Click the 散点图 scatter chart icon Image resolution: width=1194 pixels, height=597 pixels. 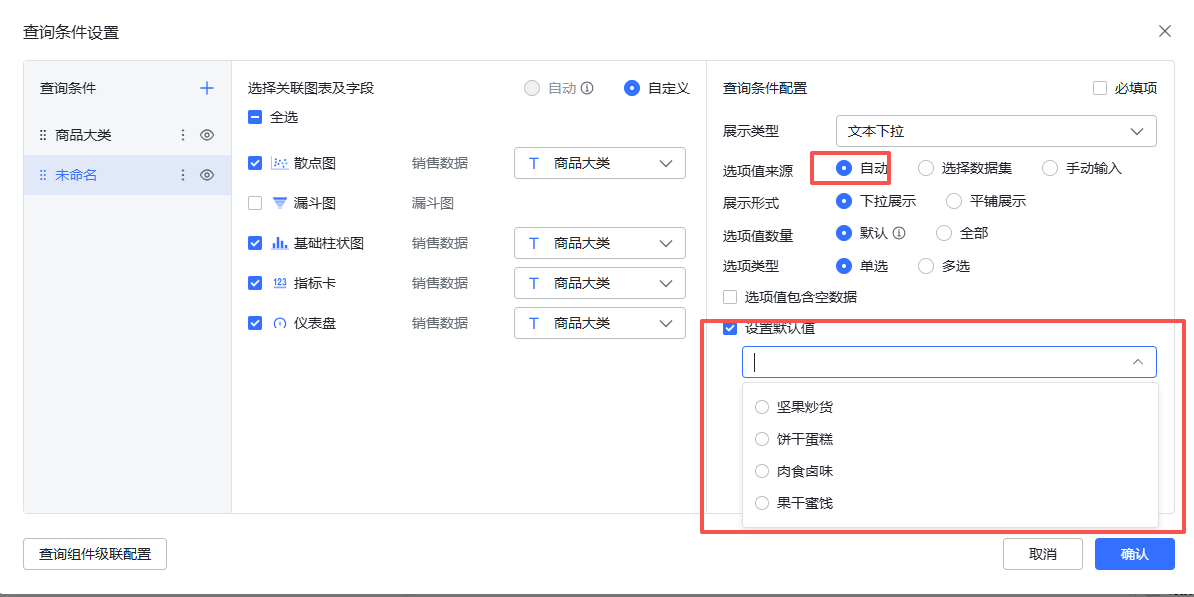(279, 163)
